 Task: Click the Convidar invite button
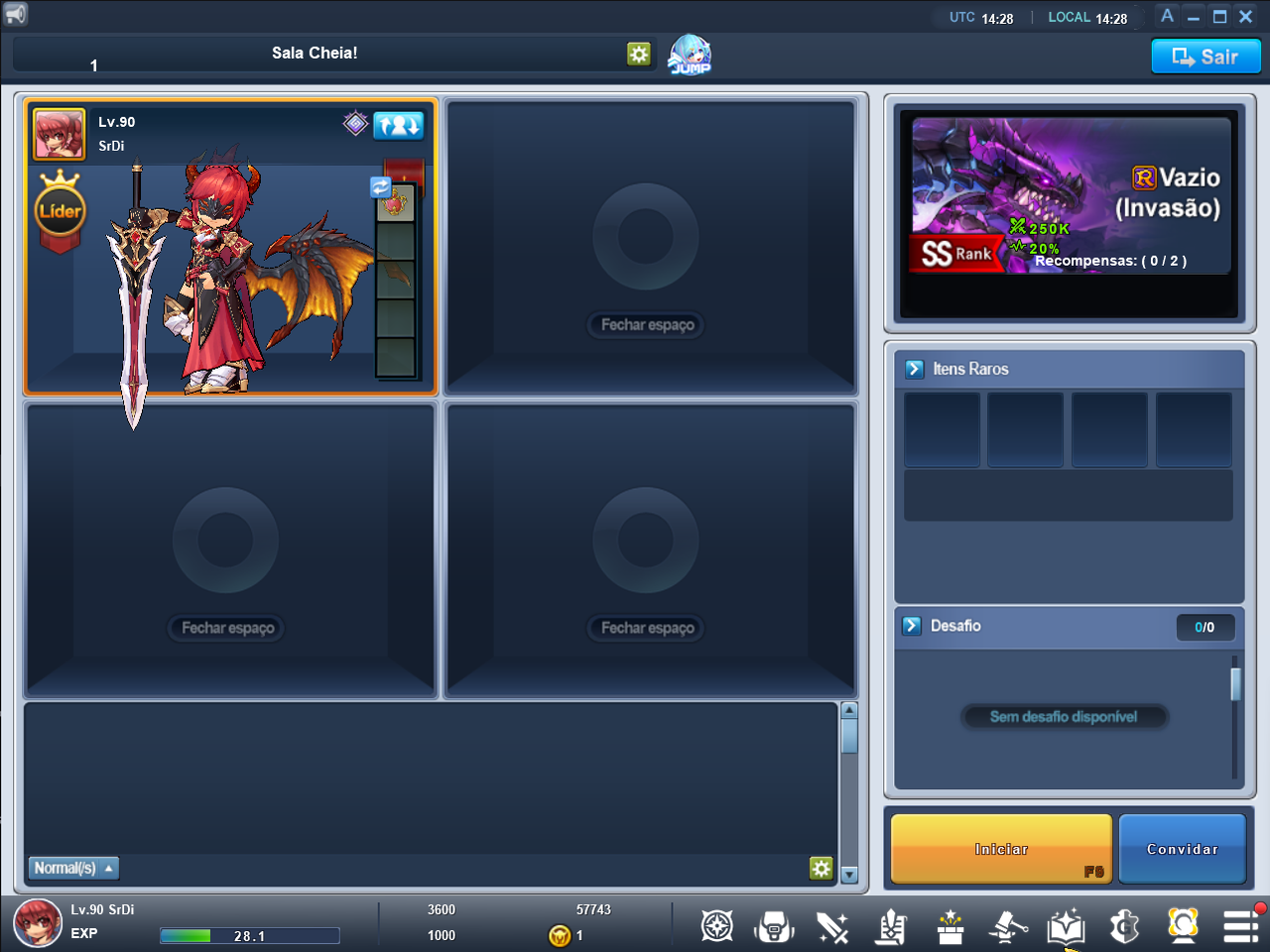(x=1183, y=849)
